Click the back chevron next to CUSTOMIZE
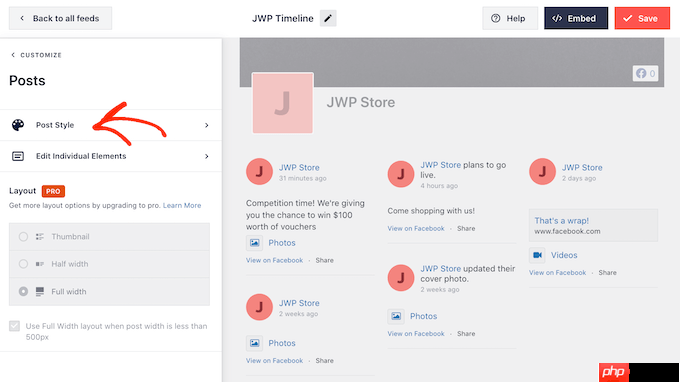The image size is (680, 382). 13,55
